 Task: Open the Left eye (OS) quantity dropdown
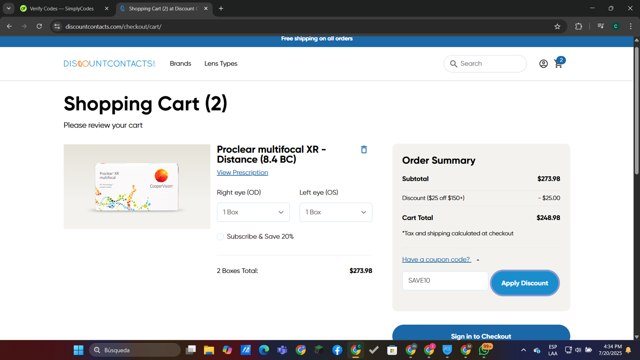pos(336,212)
